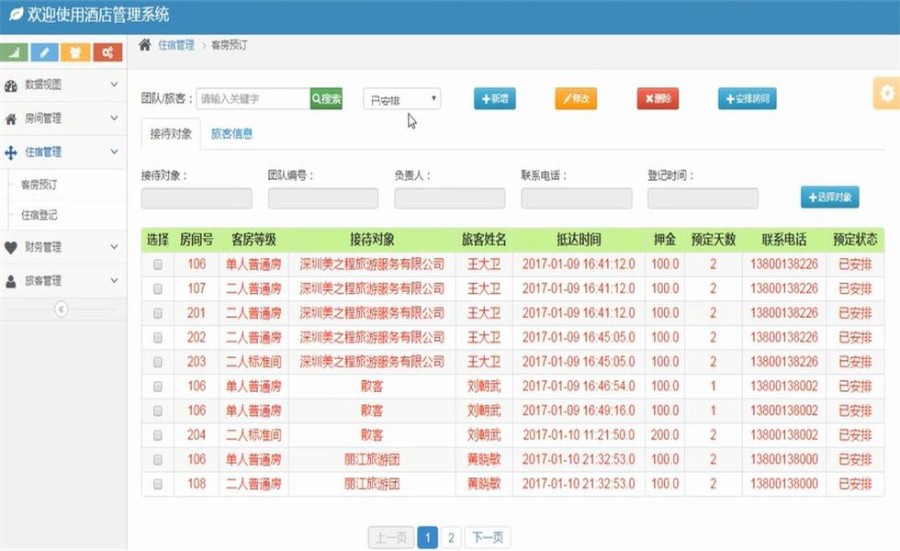Click the green 搜索 search button
This screenshot has height=551, width=900.
(x=326, y=99)
